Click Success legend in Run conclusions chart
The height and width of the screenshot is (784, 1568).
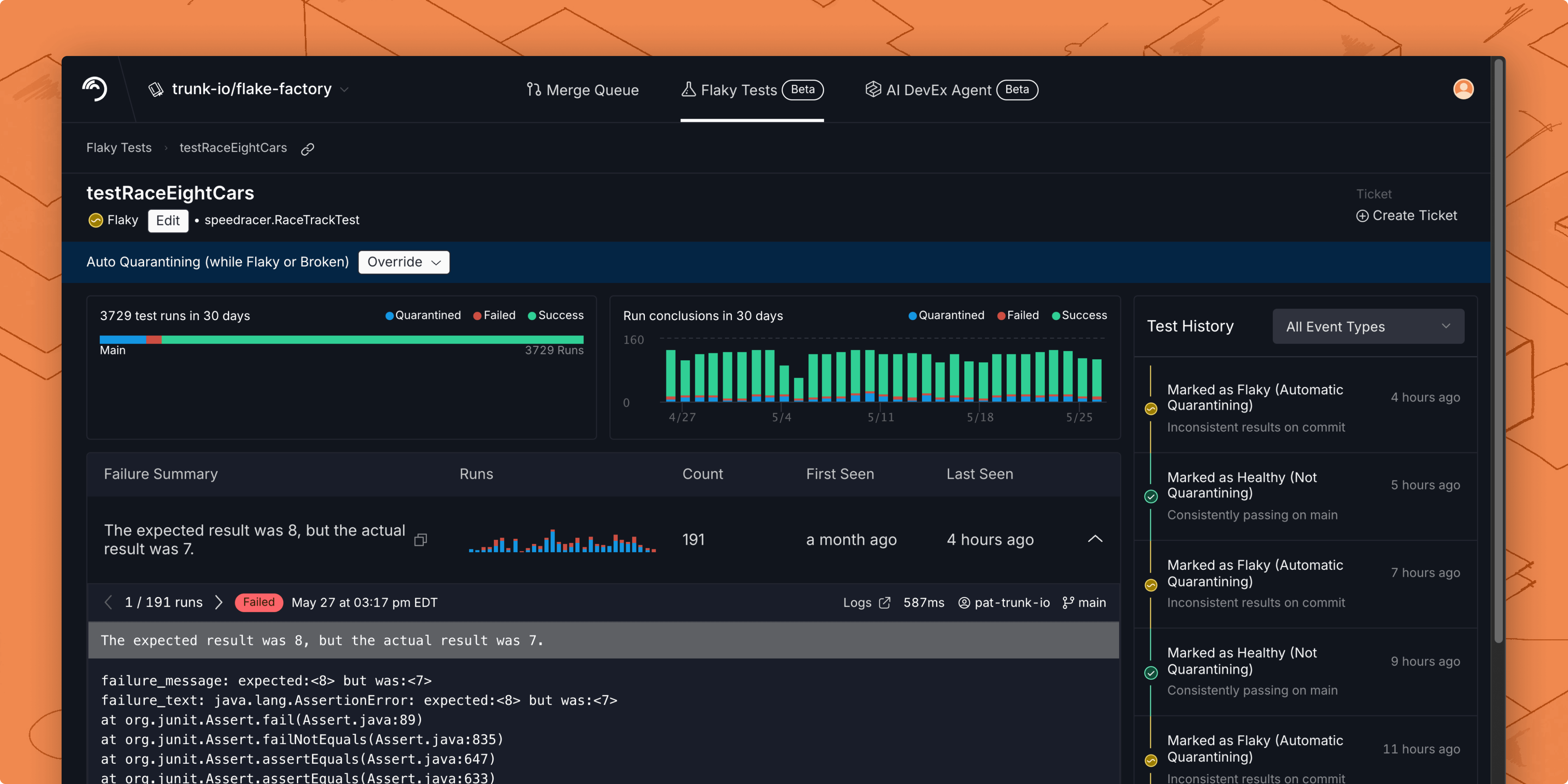[1080, 315]
